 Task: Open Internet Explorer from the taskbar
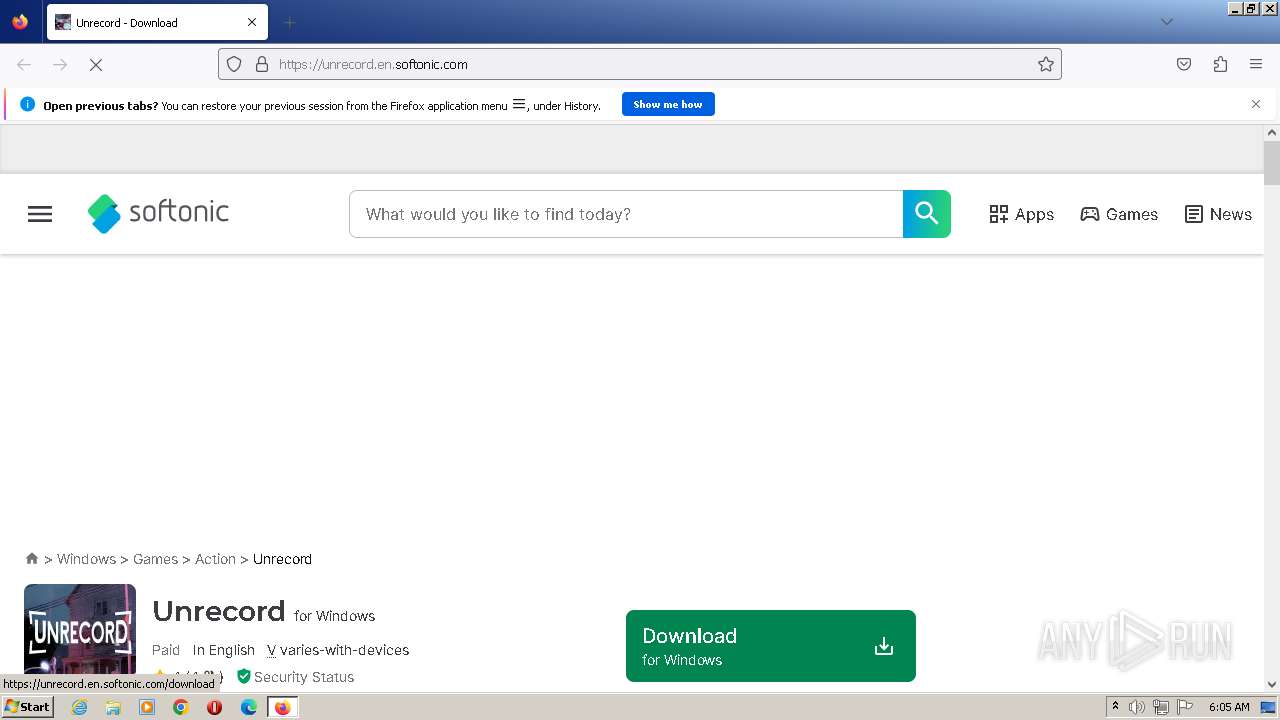coord(80,707)
